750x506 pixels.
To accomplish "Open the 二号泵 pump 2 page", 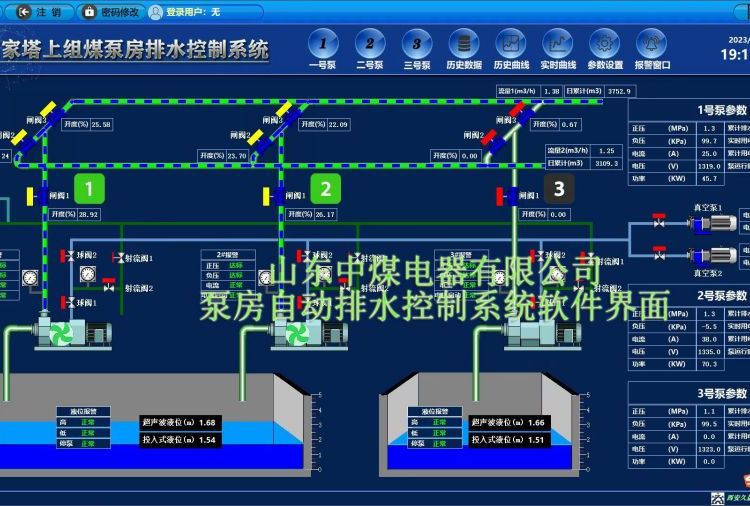I will (370, 44).
